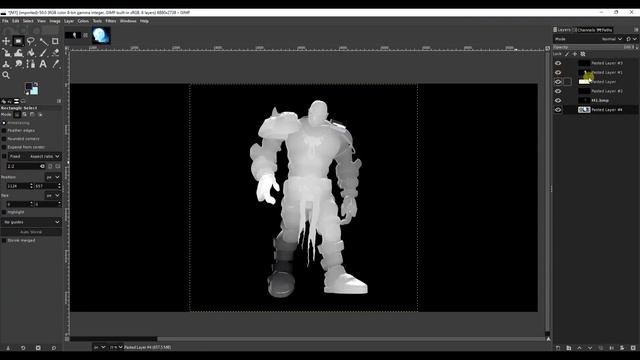
Task: Enable the Feather edges checkbox
Action: click(4, 131)
